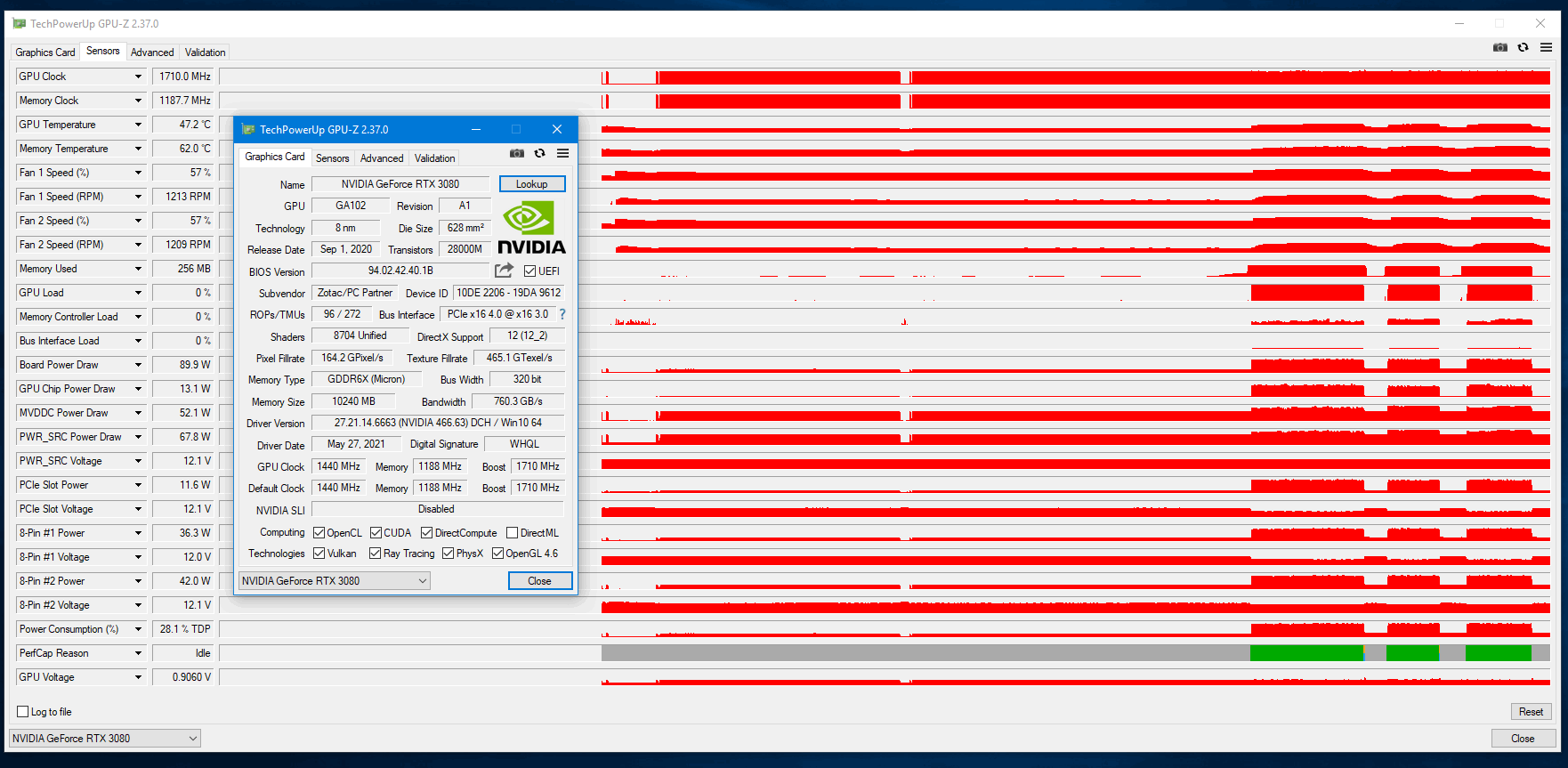Toggle the DirectCompute checkbox
Viewport: 1568px width, 768px height.
click(427, 533)
